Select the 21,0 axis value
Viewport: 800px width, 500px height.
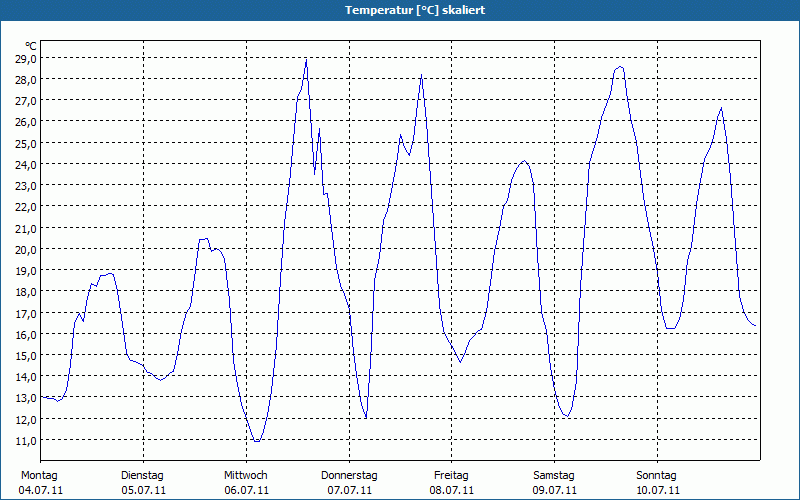[26, 229]
